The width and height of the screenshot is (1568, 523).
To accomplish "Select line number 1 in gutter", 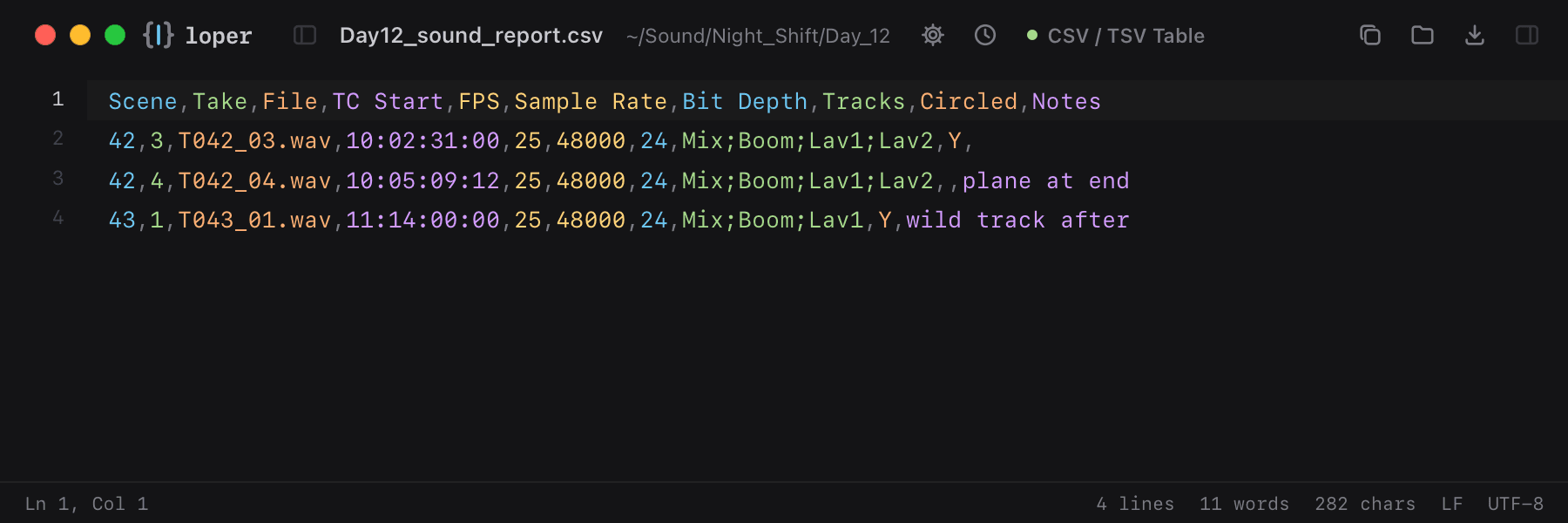I will tap(57, 99).
